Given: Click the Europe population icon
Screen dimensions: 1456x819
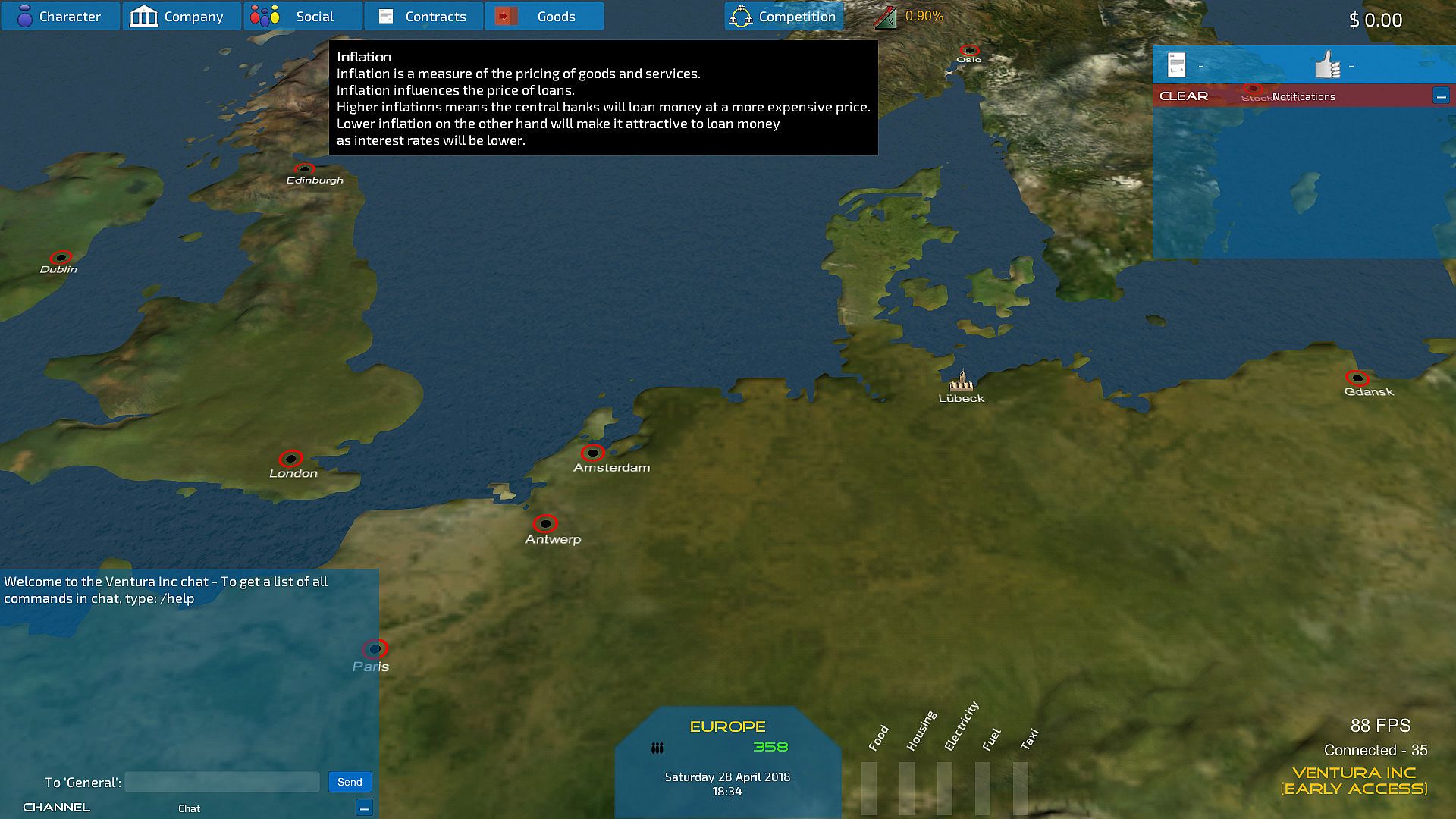Looking at the screenshot, I should click(657, 748).
